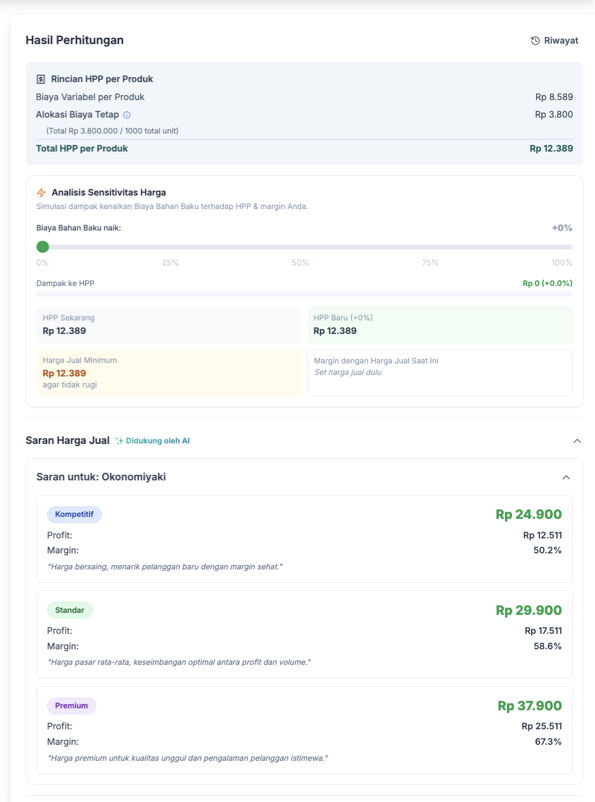Select the Kompetitif price badge
Screen dimensions: 595x802
coord(74,514)
